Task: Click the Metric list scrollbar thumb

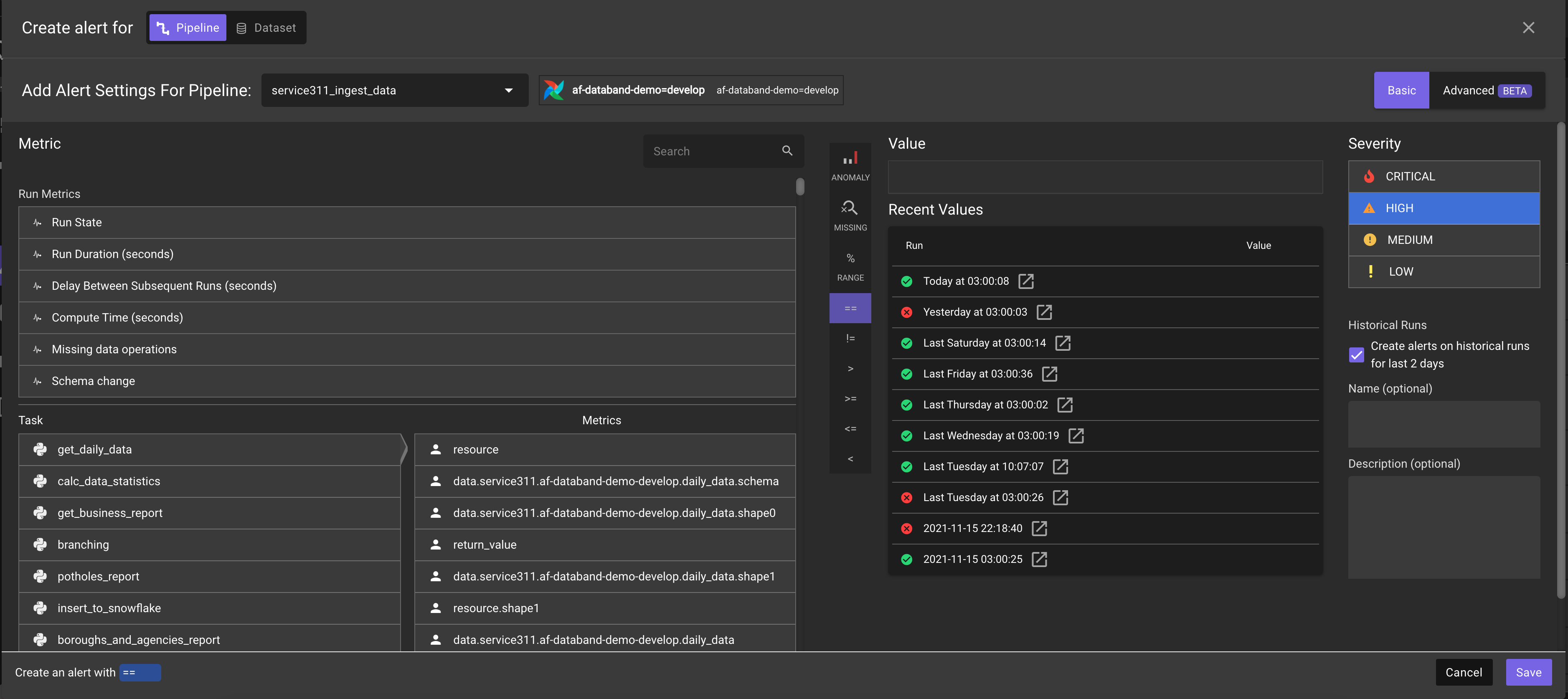Action: click(x=800, y=186)
